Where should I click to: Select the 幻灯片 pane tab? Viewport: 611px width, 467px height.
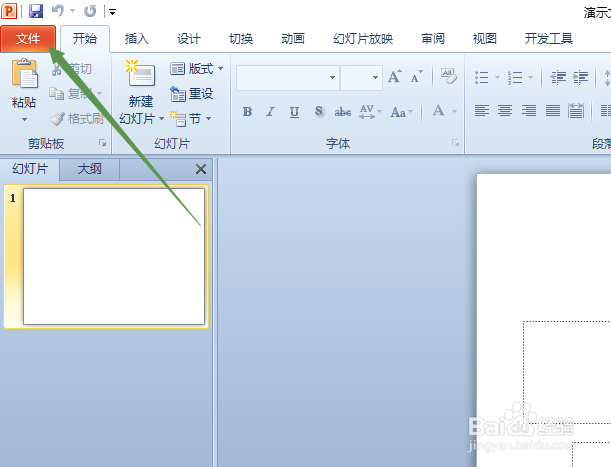tap(30, 169)
